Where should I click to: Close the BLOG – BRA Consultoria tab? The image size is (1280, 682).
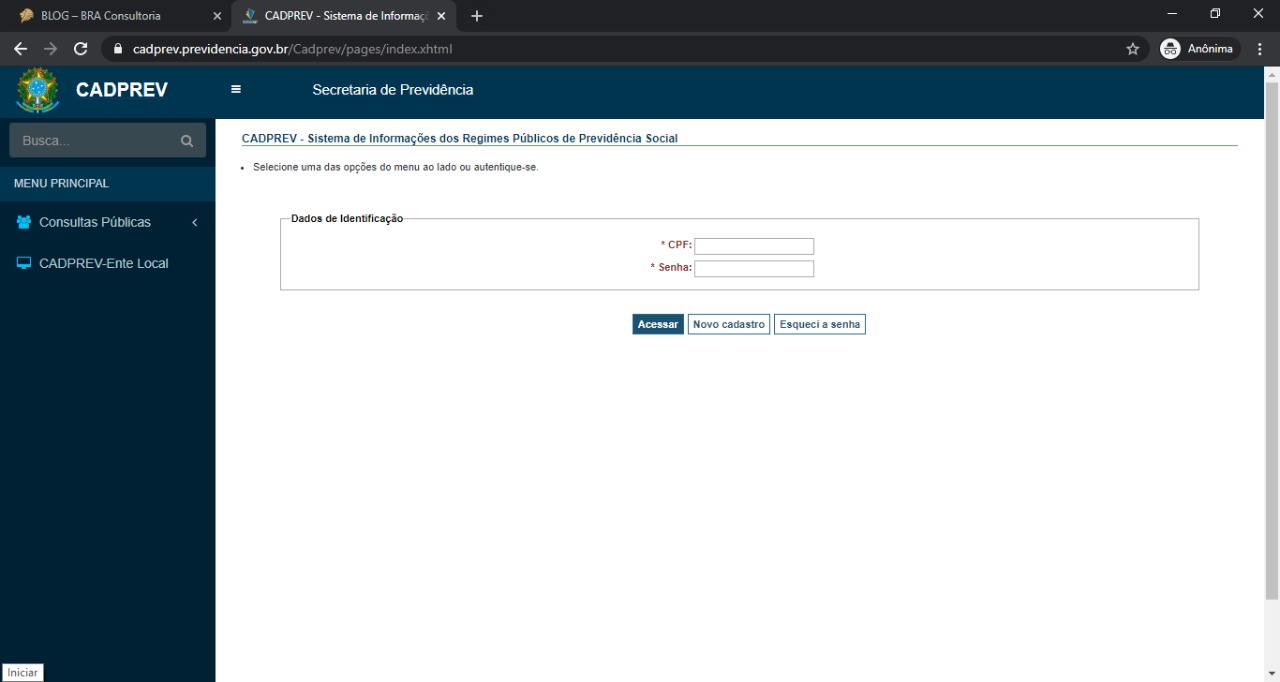coord(217,16)
